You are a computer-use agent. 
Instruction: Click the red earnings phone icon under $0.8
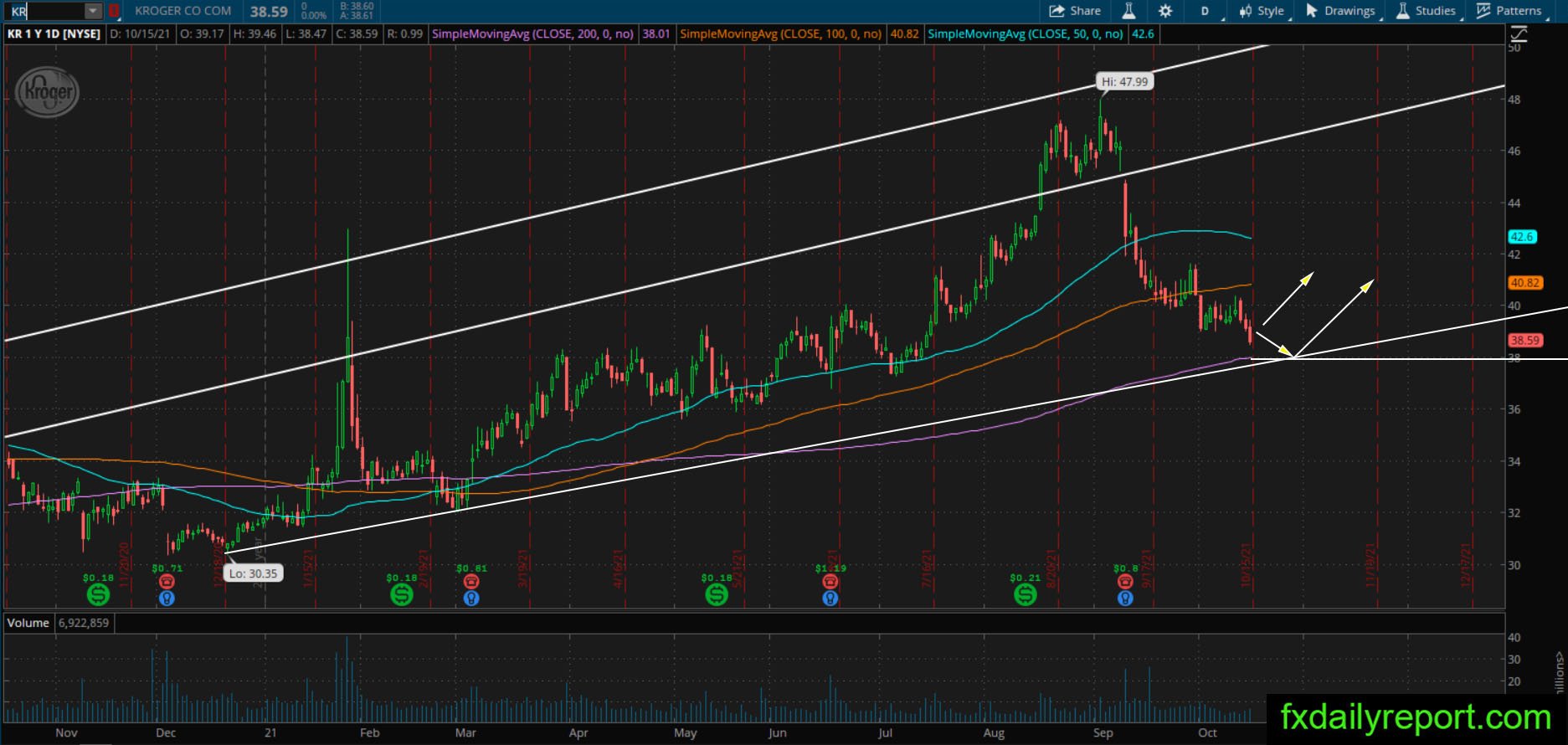[x=1125, y=582]
